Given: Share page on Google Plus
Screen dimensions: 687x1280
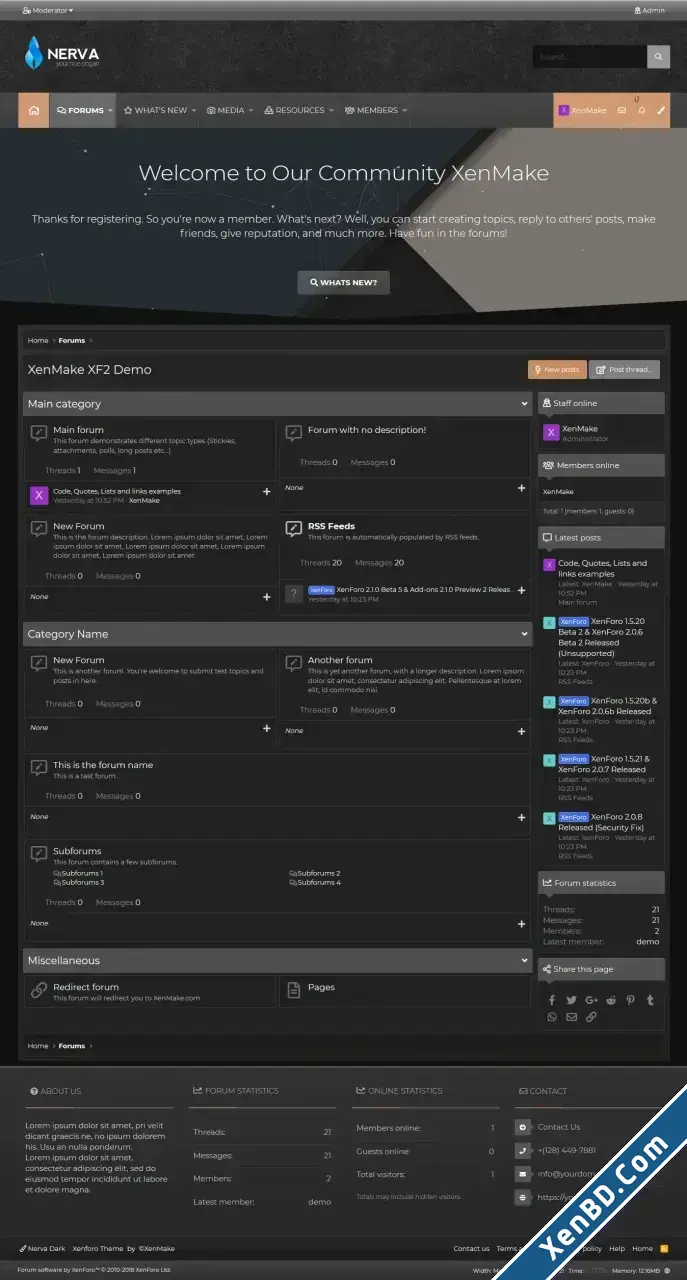Looking at the screenshot, I should click(591, 999).
